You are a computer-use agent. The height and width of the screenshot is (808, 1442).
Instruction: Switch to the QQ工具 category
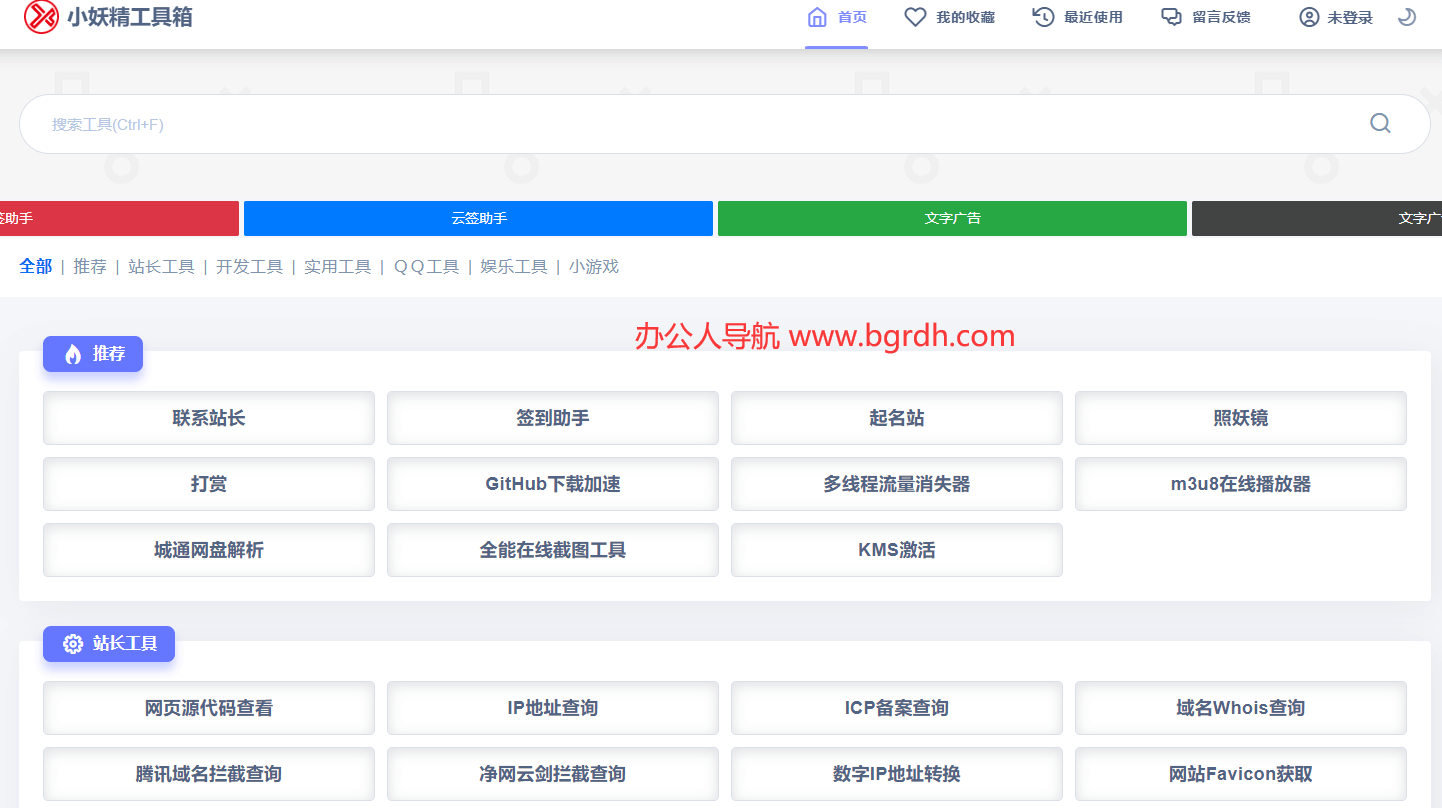tap(426, 266)
